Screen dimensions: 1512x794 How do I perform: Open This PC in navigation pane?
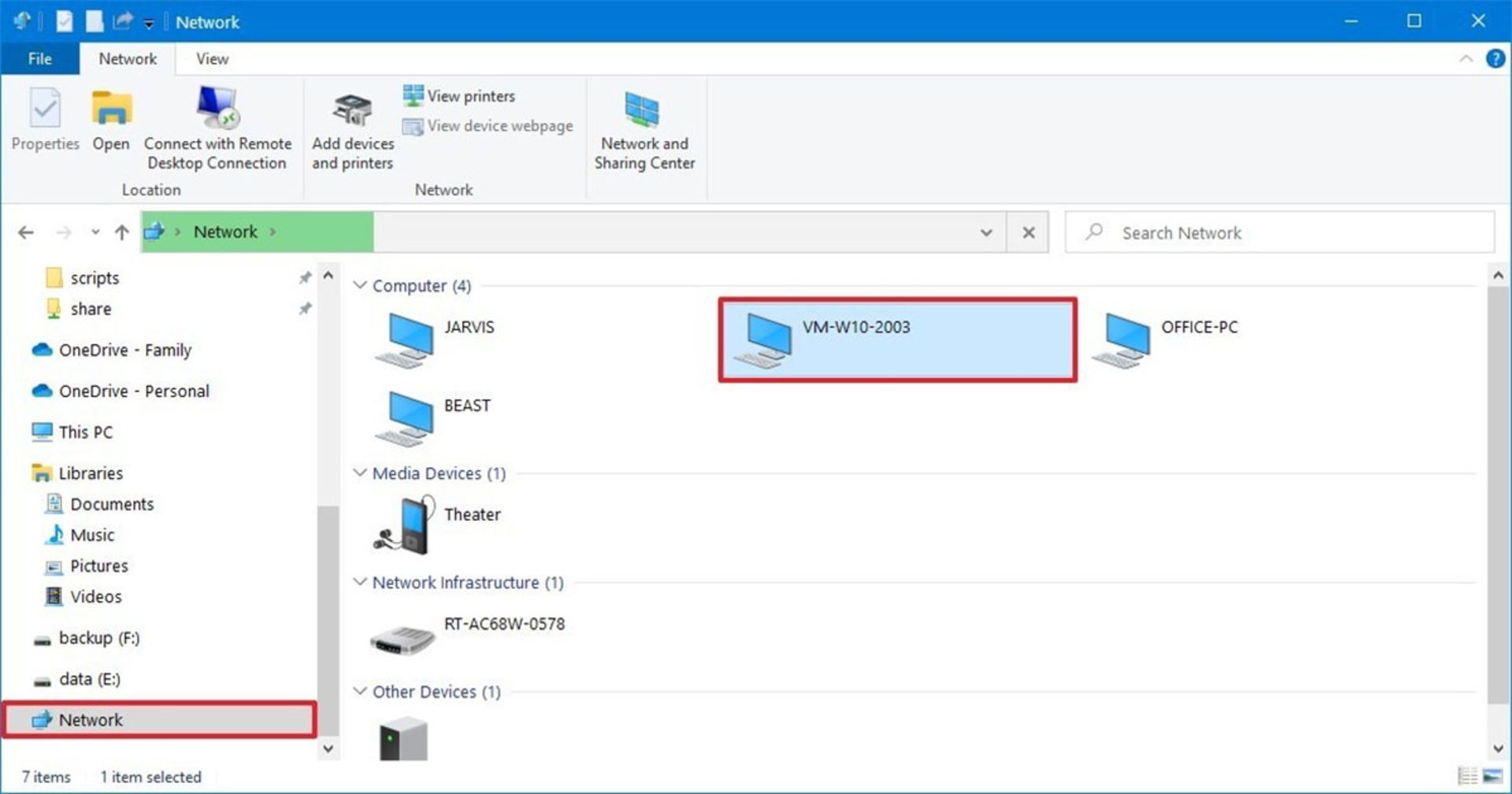pos(85,432)
